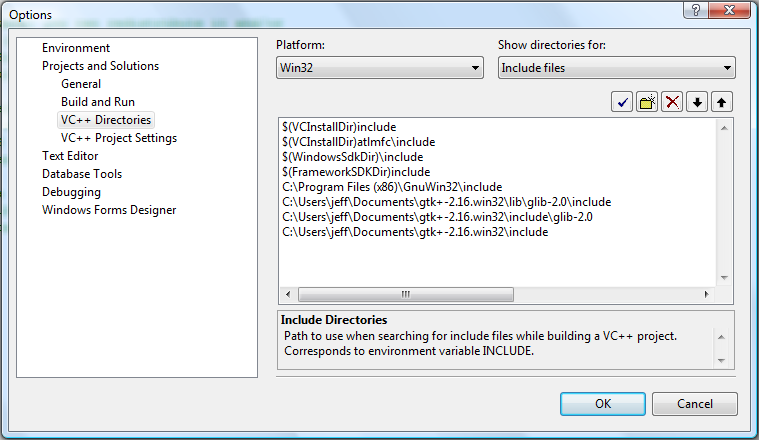
Task: Close the Options dialog window
Action: coord(729,10)
